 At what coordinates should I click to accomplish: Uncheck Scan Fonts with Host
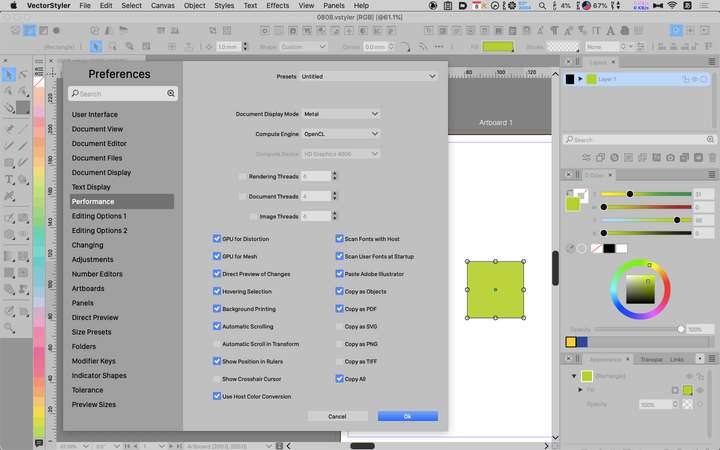[339, 238]
